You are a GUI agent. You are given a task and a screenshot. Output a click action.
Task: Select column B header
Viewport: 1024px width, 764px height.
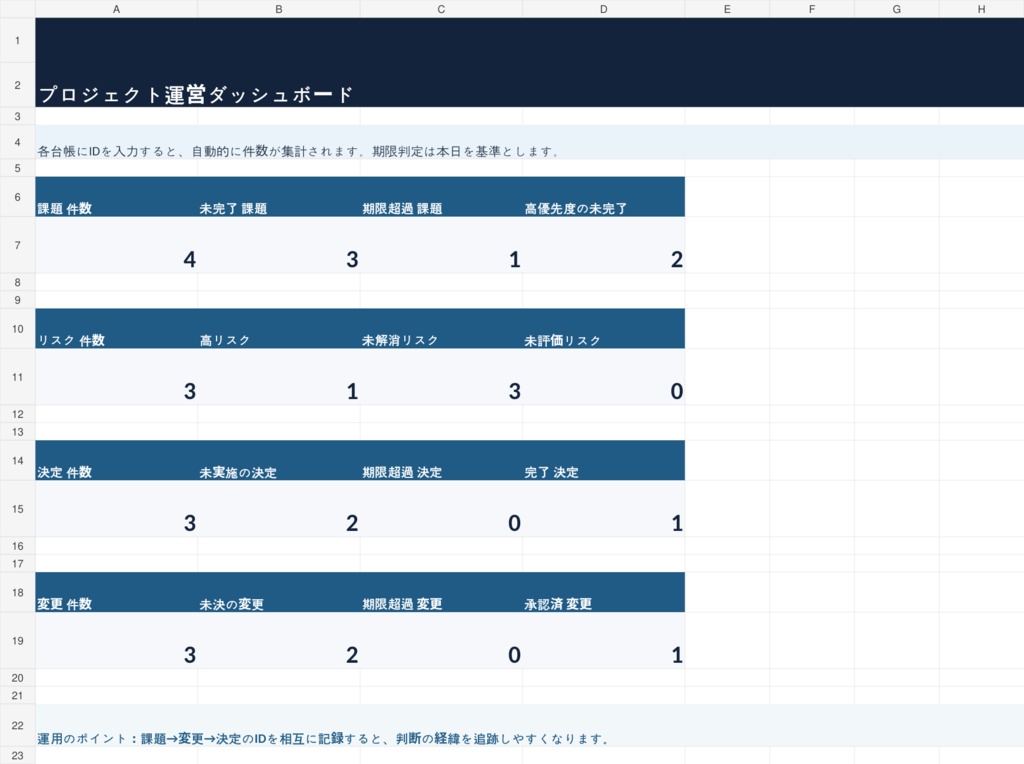point(279,9)
